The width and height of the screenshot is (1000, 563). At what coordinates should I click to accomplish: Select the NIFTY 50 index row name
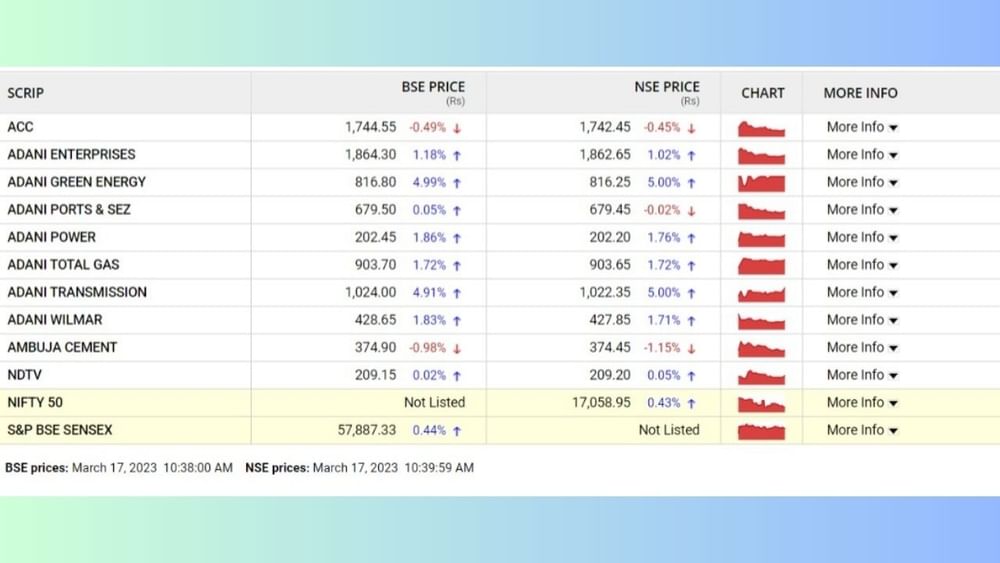click(35, 402)
